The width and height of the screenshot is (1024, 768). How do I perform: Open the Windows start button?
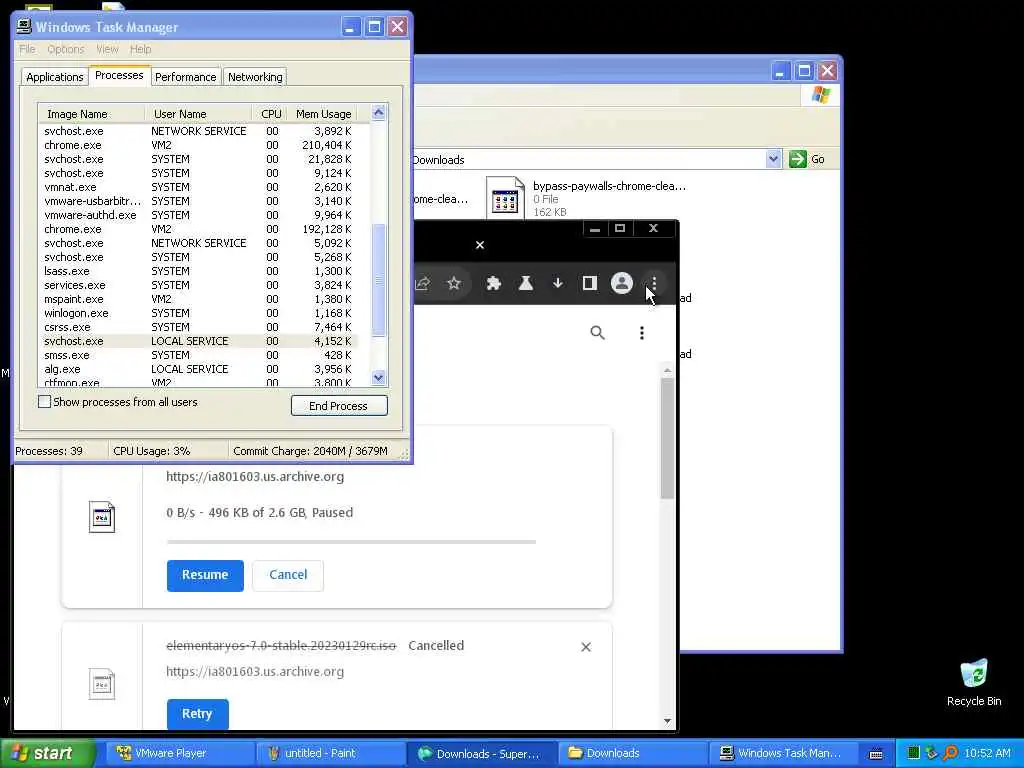[48, 753]
